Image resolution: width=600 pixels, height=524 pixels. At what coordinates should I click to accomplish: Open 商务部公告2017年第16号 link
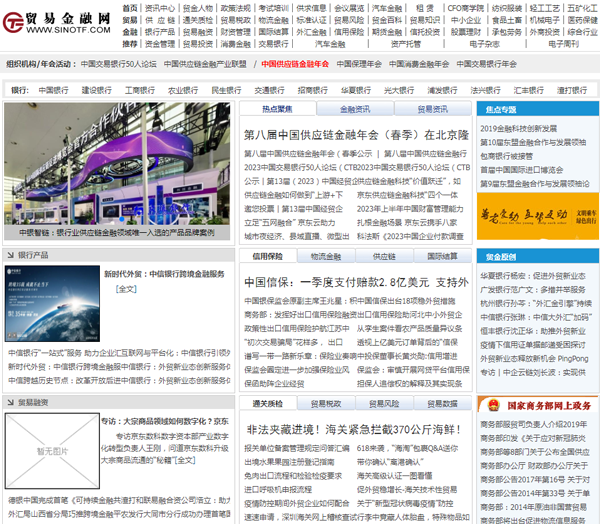(x=535, y=479)
